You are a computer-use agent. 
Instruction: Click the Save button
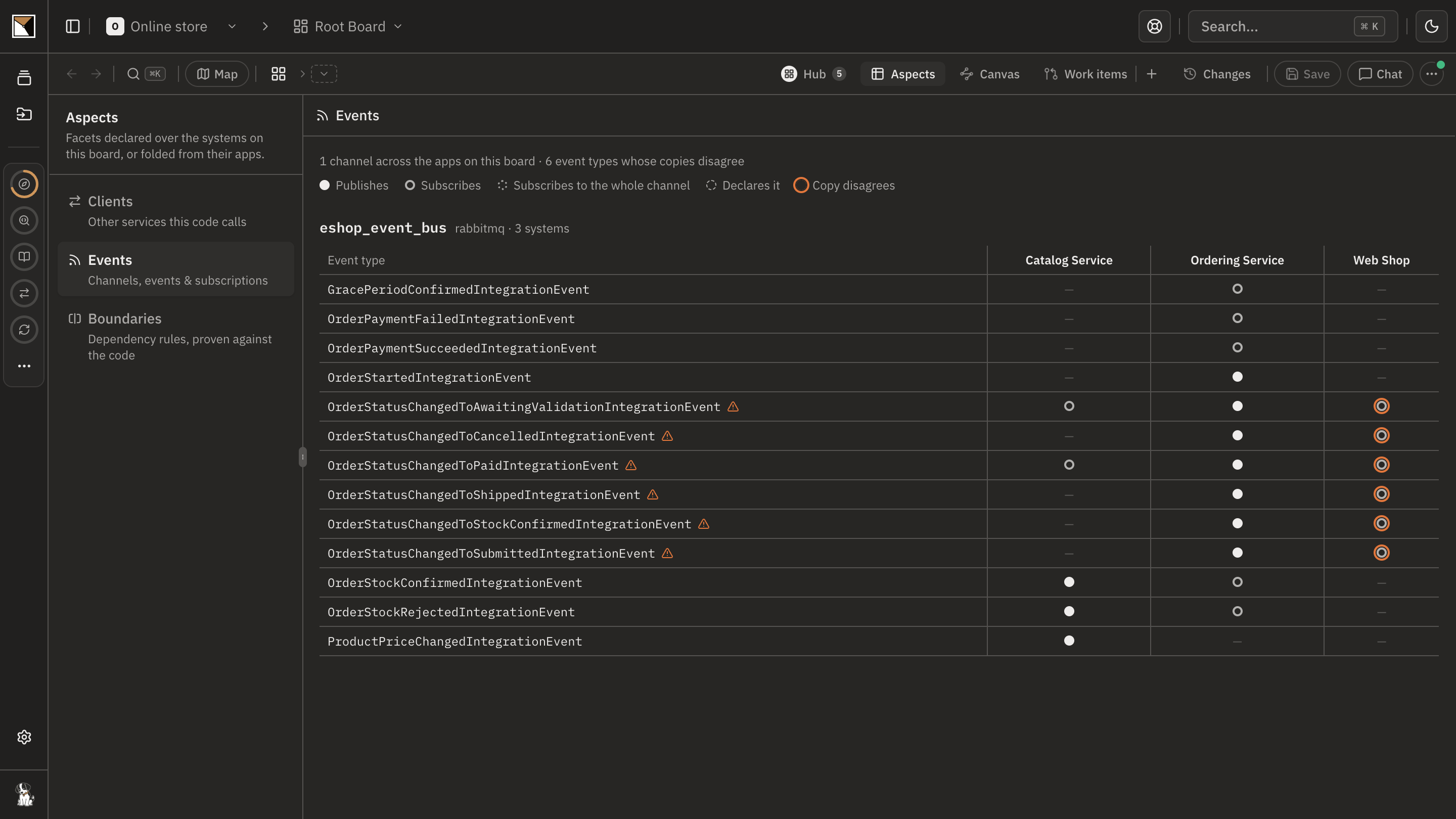pyautogui.click(x=1307, y=74)
